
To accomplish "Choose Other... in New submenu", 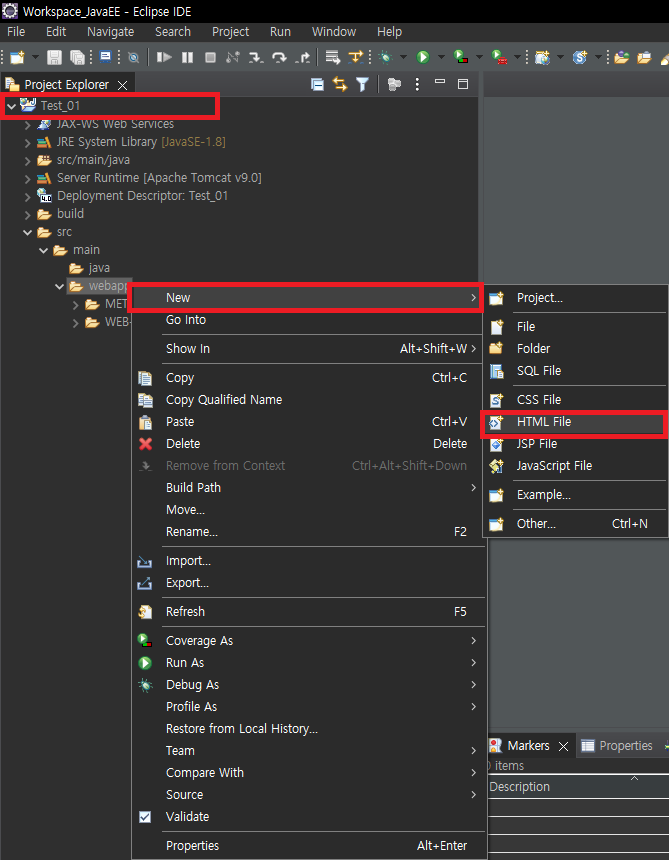I will 575,524.
